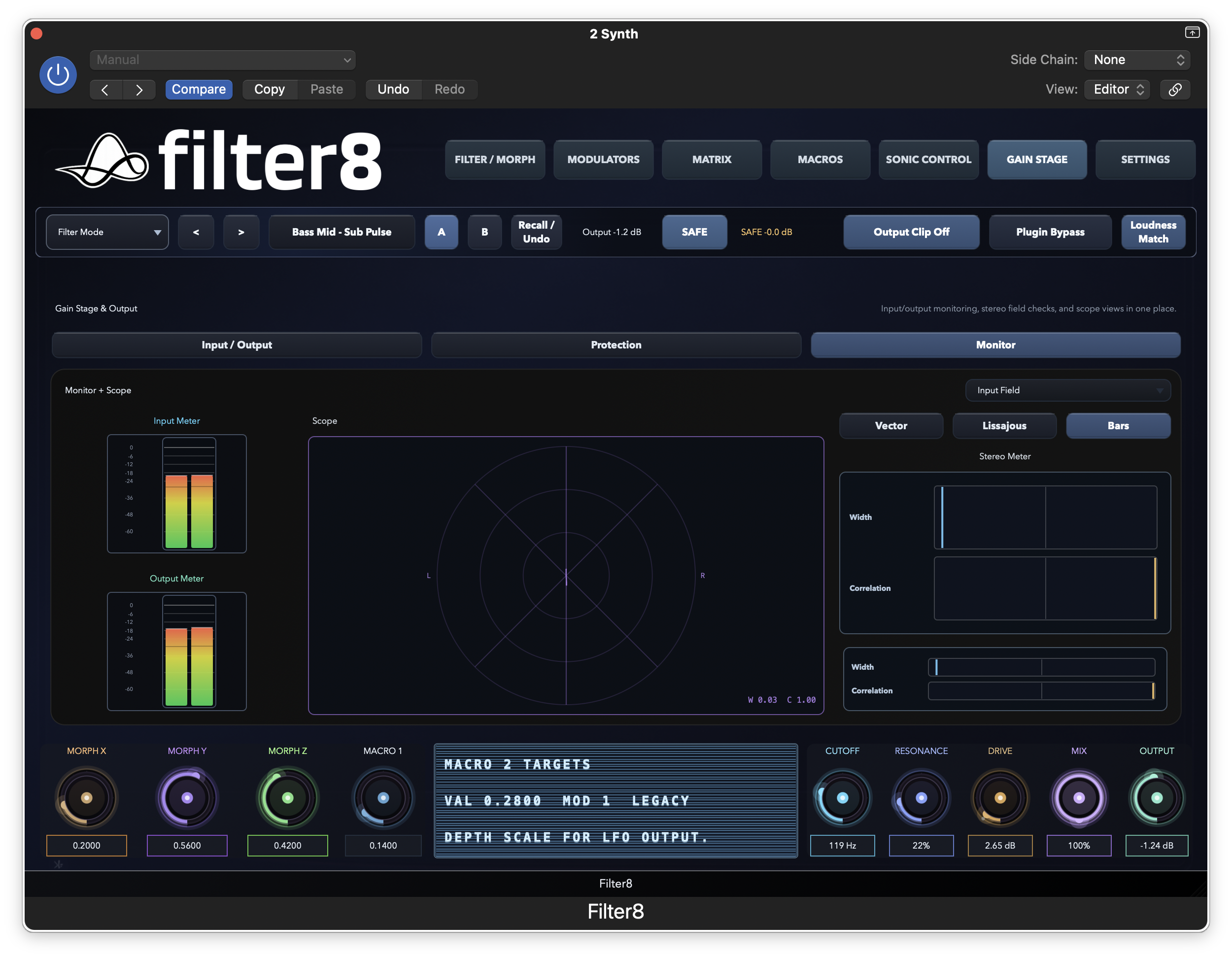Click the Morph X knob
The image size is (1232, 959).
pyautogui.click(x=86, y=798)
